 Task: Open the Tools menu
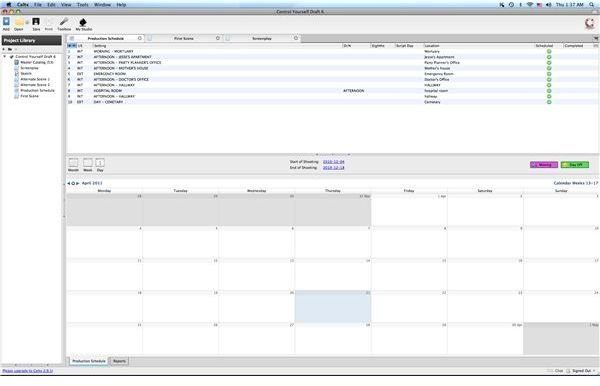coord(83,5)
